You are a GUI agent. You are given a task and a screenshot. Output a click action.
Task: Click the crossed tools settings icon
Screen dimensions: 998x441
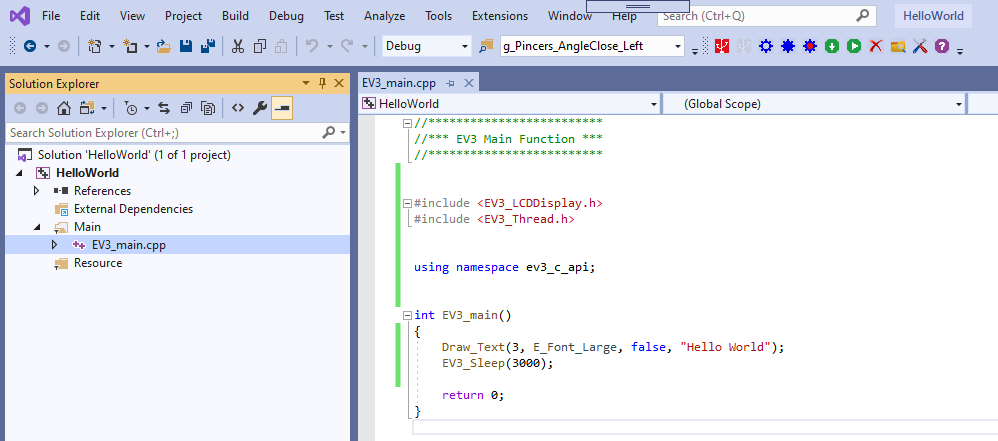click(x=920, y=46)
